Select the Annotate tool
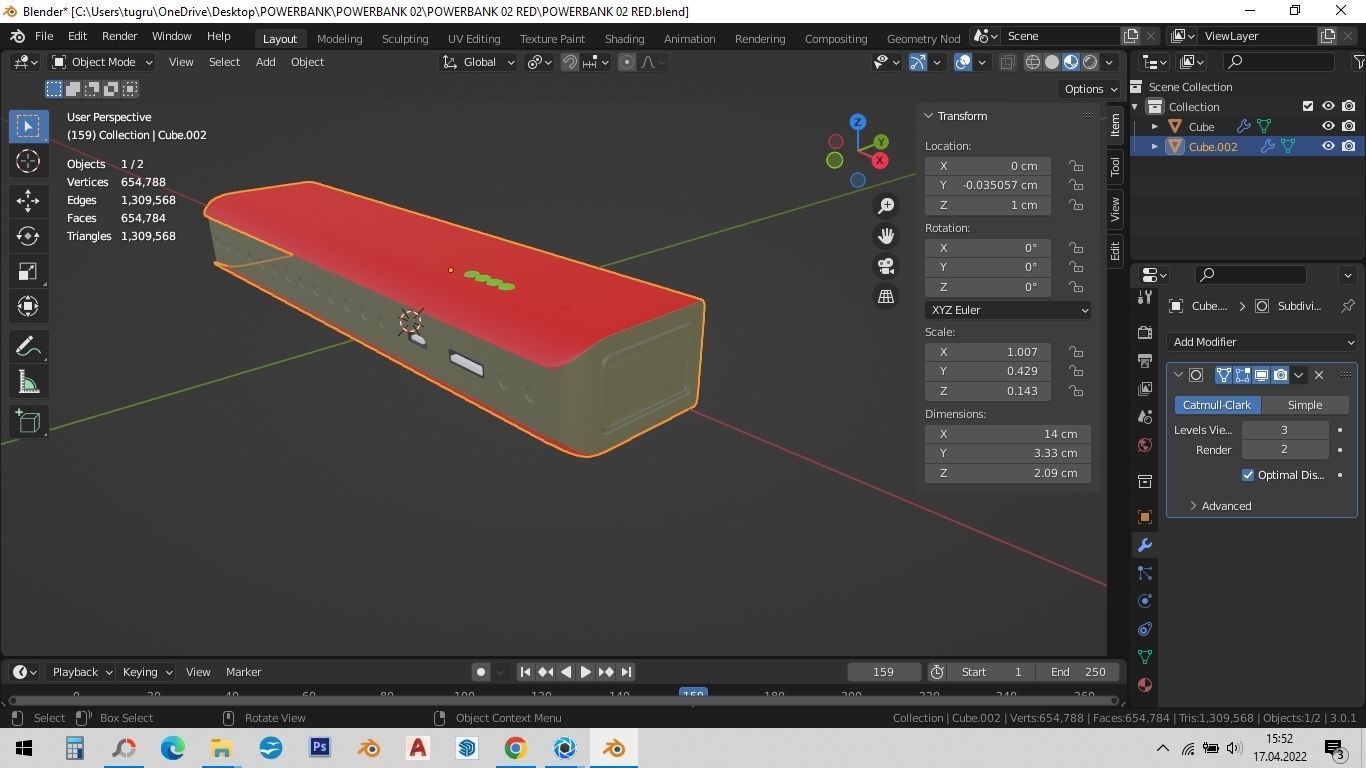 click(28, 346)
